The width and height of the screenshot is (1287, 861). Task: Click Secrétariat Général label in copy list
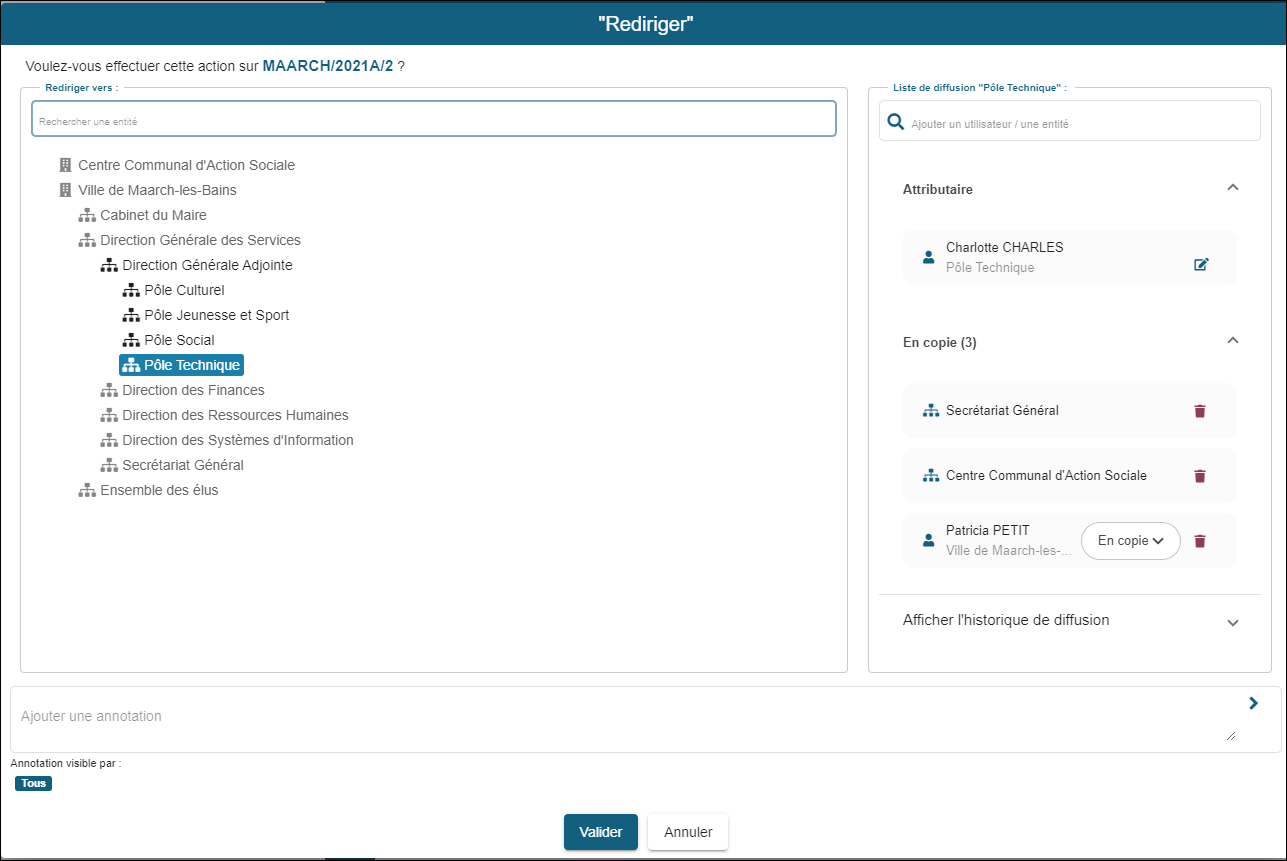point(1002,411)
